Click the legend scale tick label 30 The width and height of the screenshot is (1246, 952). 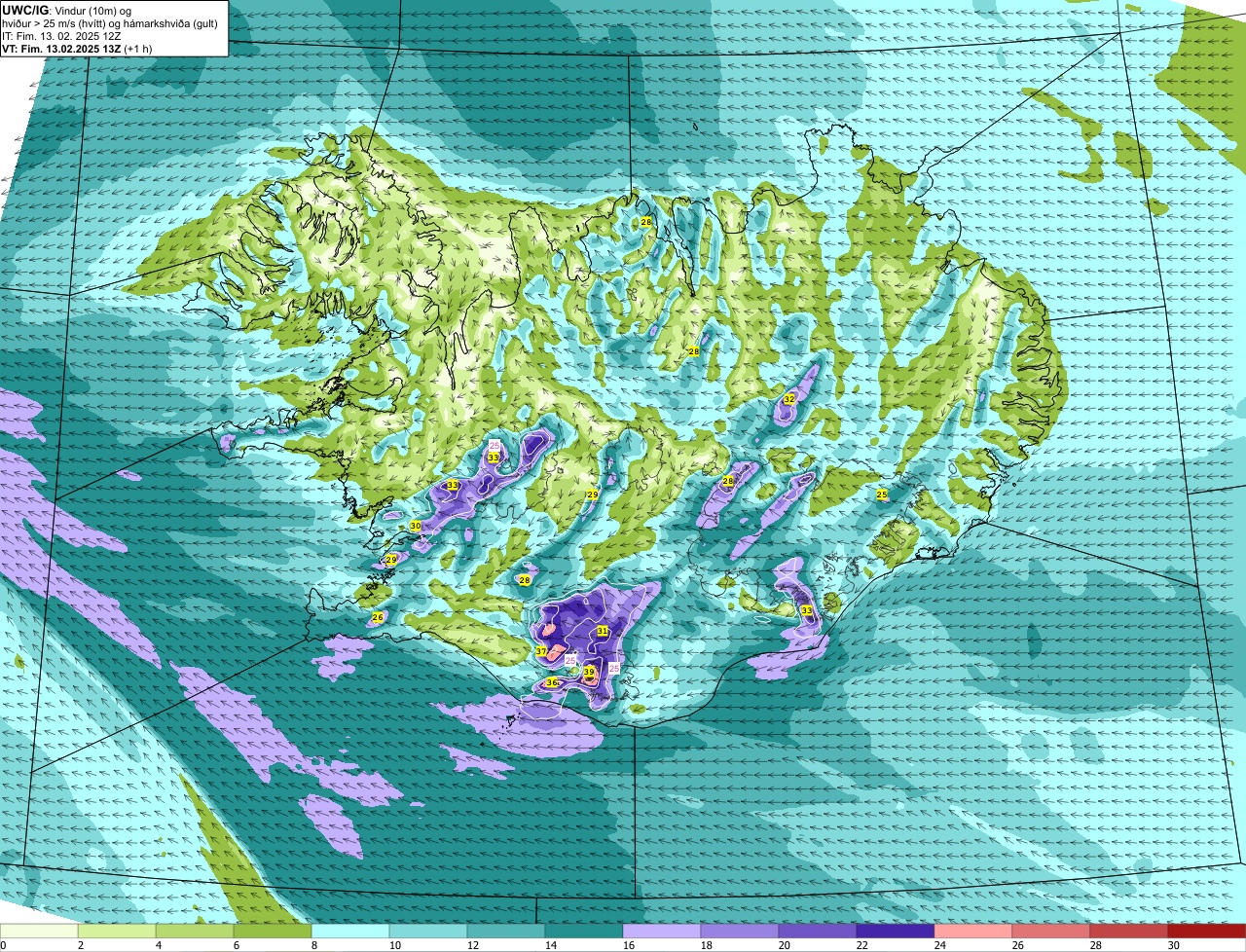click(1174, 945)
